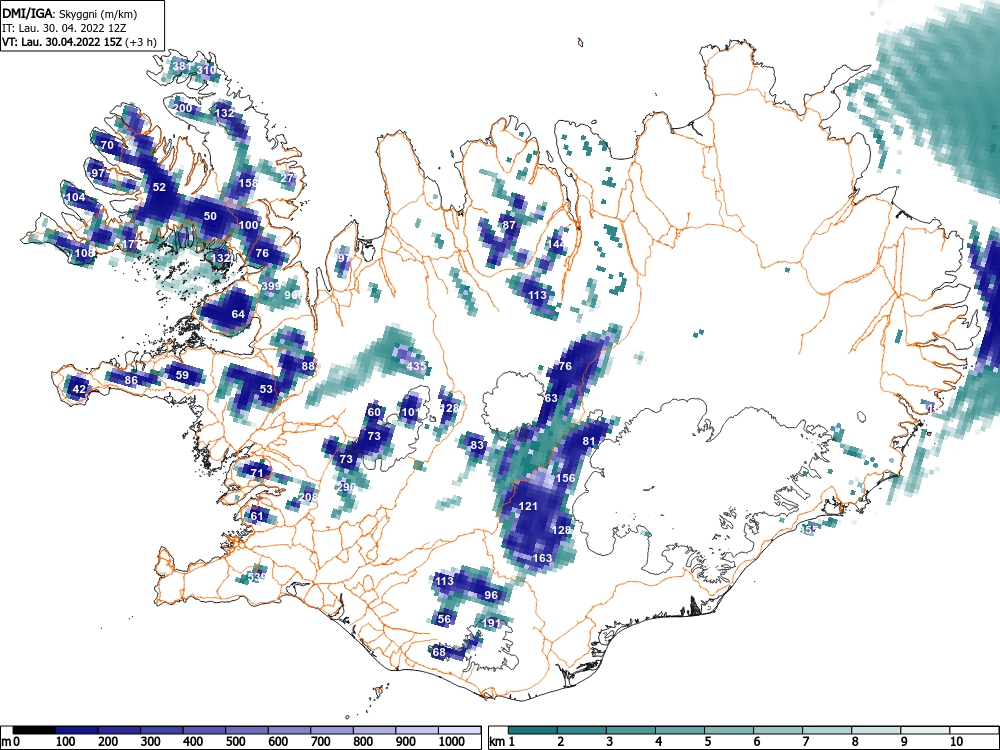The width and height of the screenshot is (1000, 750).
Task: Click the 'km 1' legend label
Action: tap(502, 742)
